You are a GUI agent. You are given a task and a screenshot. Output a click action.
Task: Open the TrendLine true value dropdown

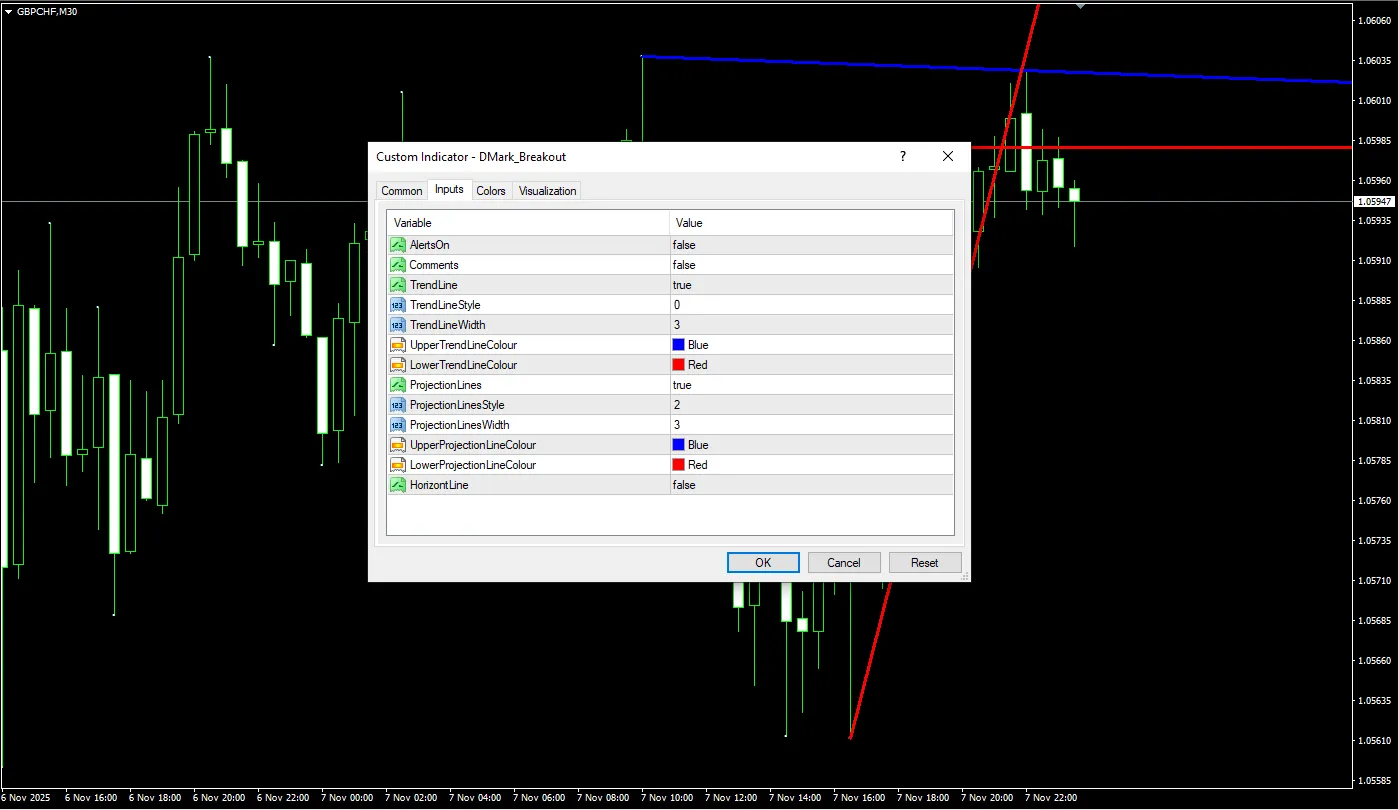682,285
